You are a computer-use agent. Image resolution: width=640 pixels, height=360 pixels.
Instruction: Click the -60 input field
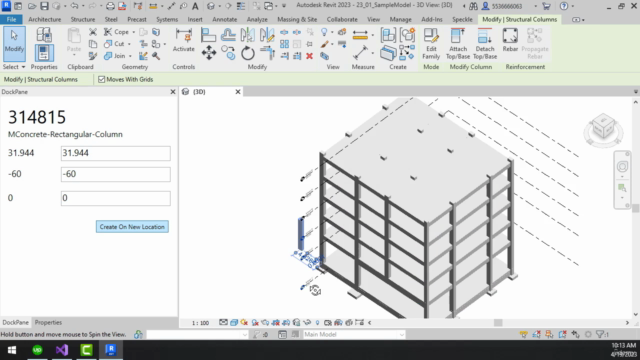click(x=116, y=174)
